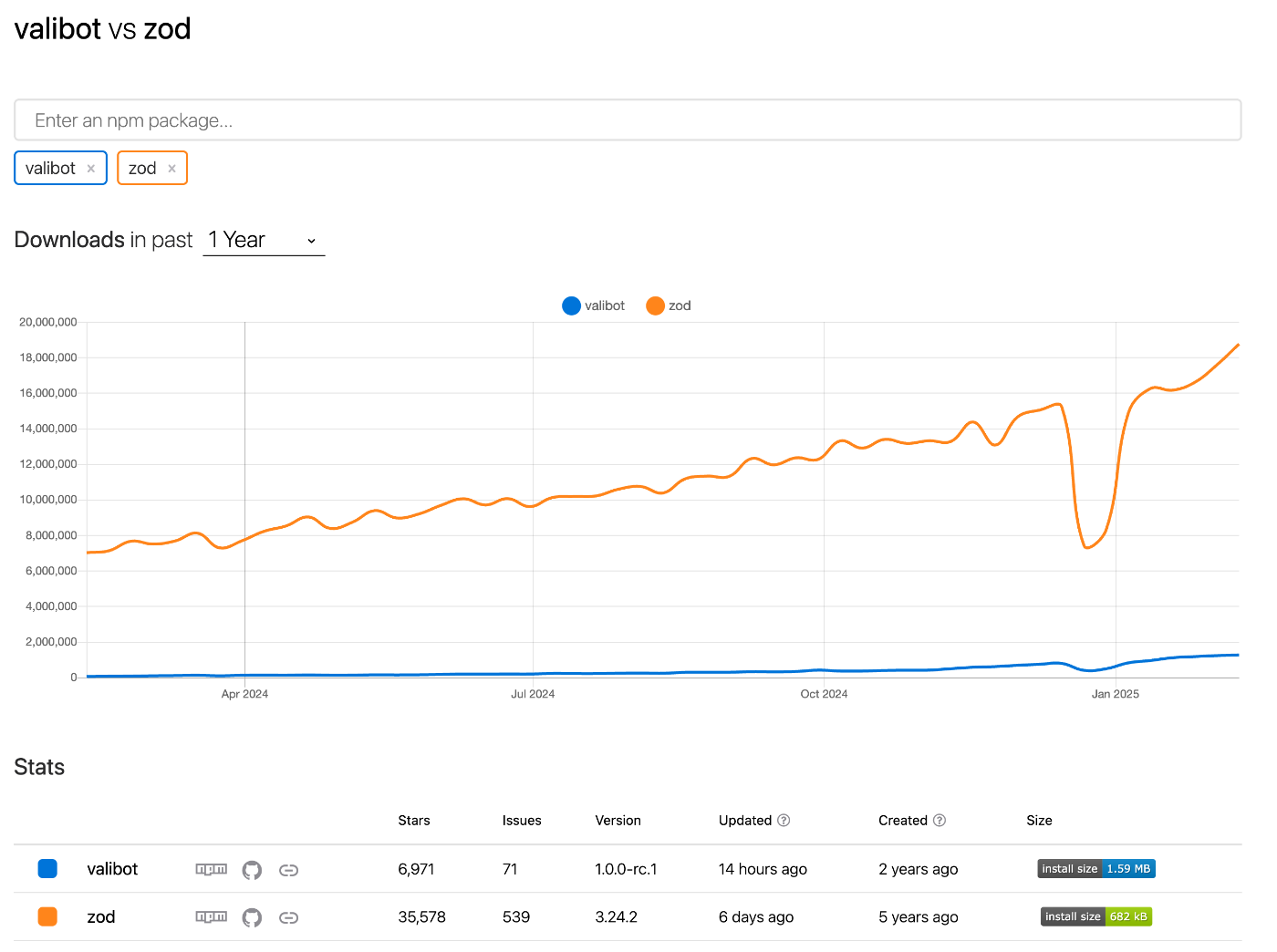Select zod updated 6 days ago
1277x952 pixels.
click(x=756, y=916)
